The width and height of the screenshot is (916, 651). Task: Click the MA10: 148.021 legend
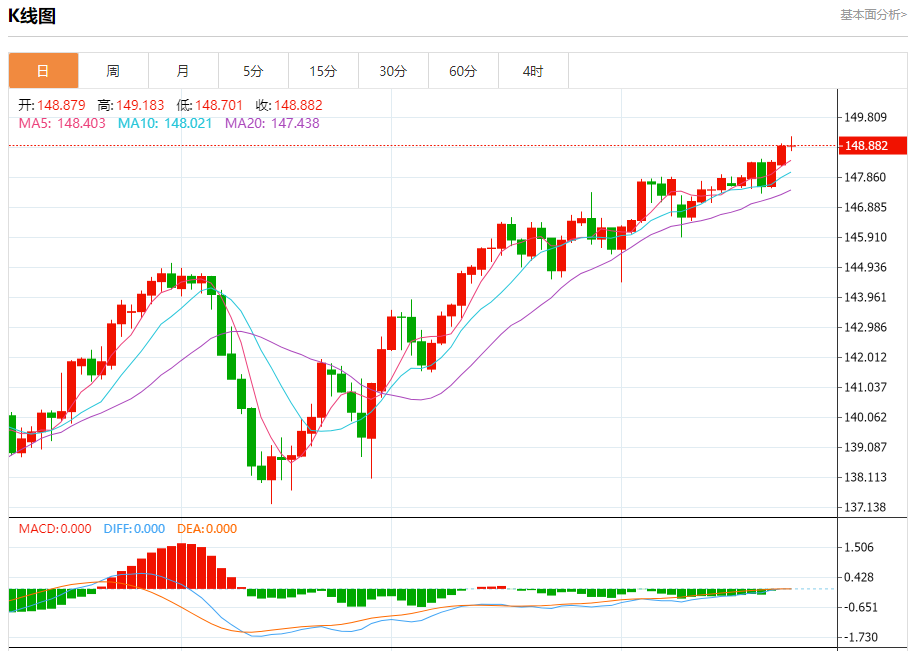(x=165, y=123)
